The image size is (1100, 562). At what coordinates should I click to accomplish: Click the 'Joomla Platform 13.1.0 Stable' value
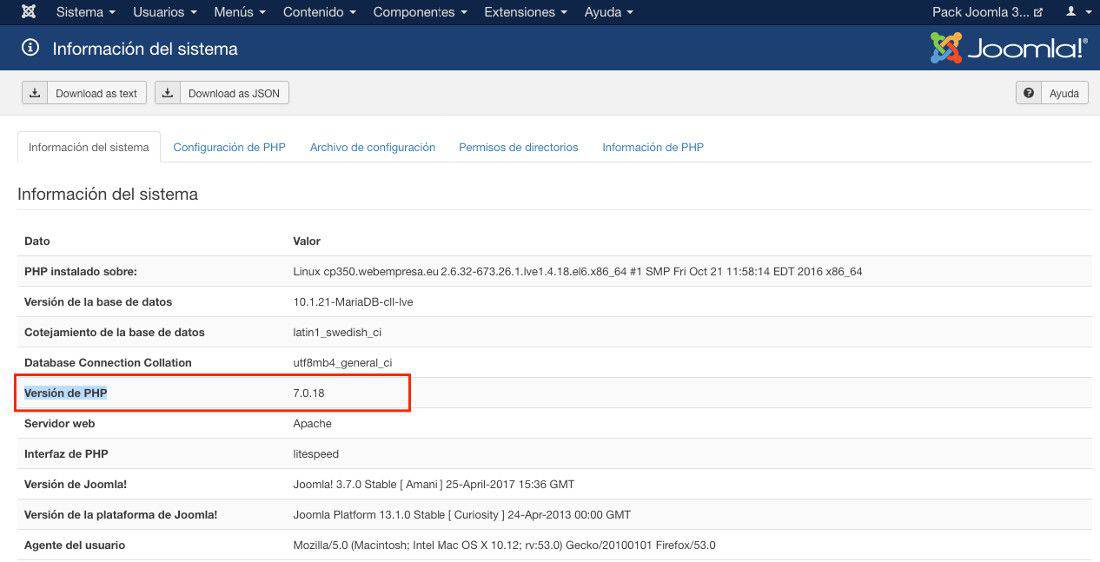point(462,515)
